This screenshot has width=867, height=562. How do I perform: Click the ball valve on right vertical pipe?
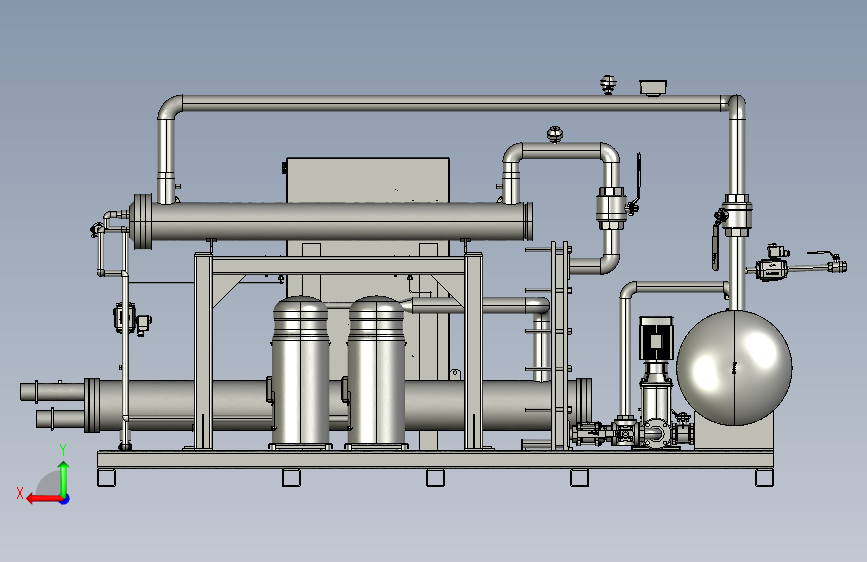737,215
